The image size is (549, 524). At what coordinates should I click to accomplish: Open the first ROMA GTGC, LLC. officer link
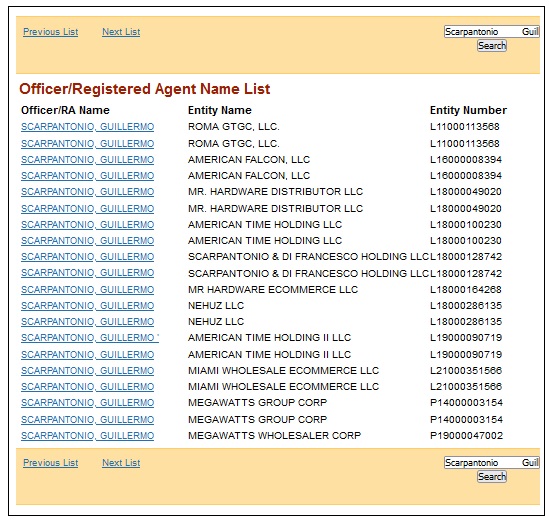88,127
